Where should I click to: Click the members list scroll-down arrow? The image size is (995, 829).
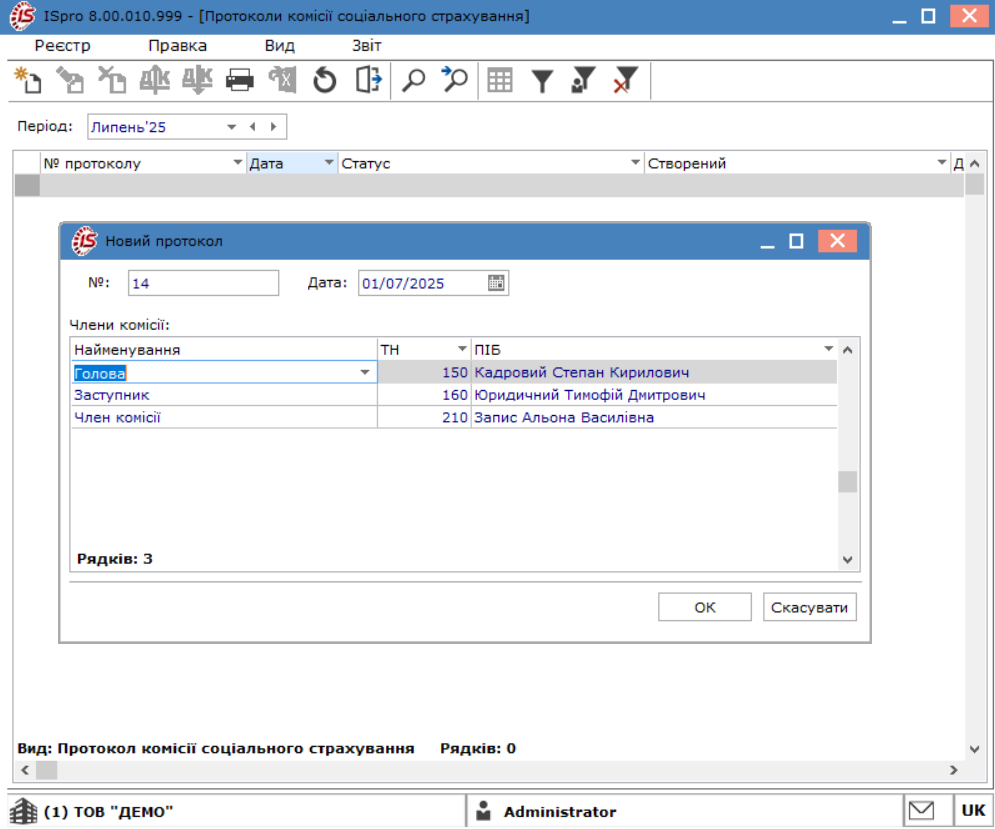tap(847, 560)
